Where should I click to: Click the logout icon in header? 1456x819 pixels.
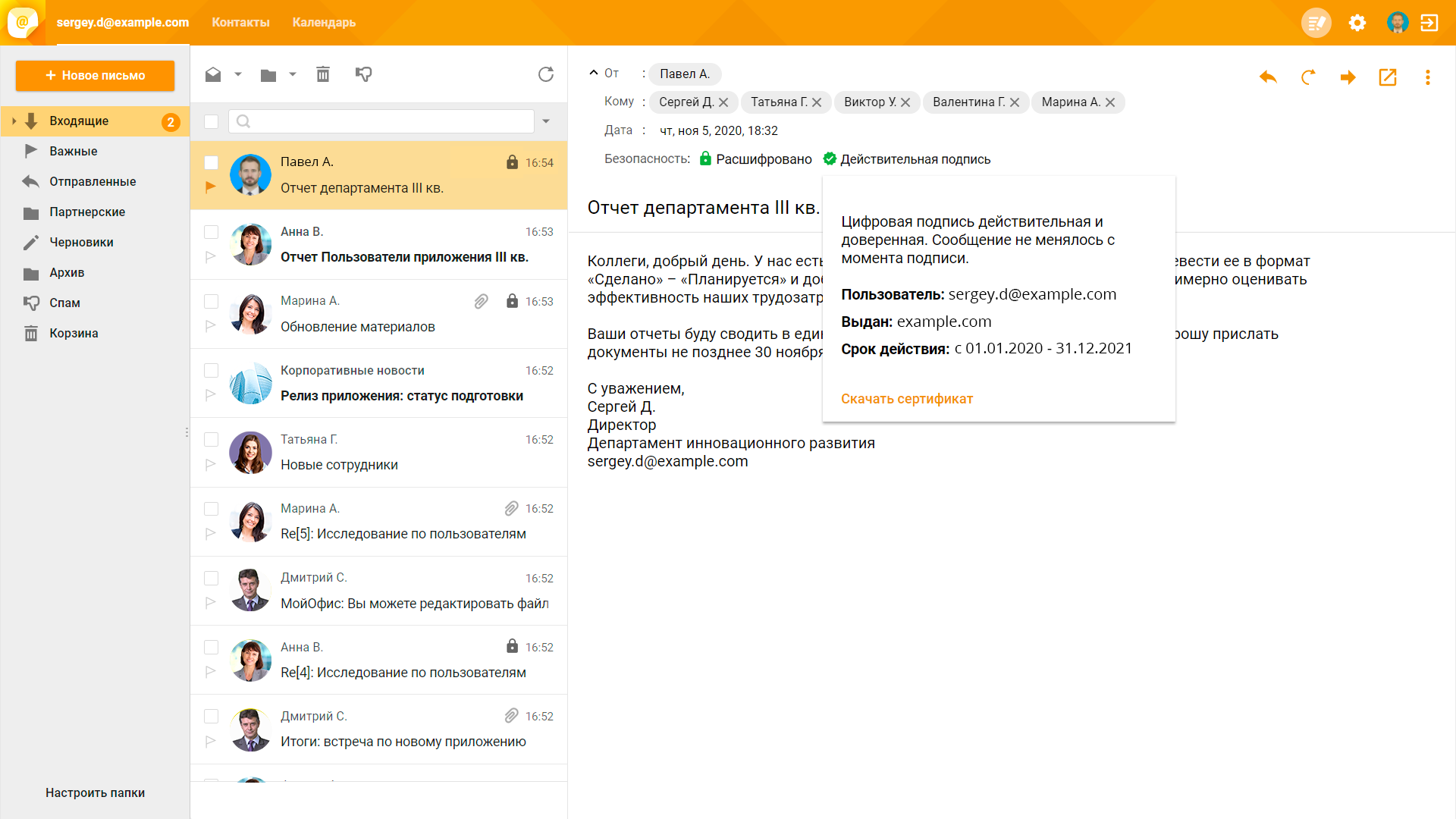point(1429,23)
